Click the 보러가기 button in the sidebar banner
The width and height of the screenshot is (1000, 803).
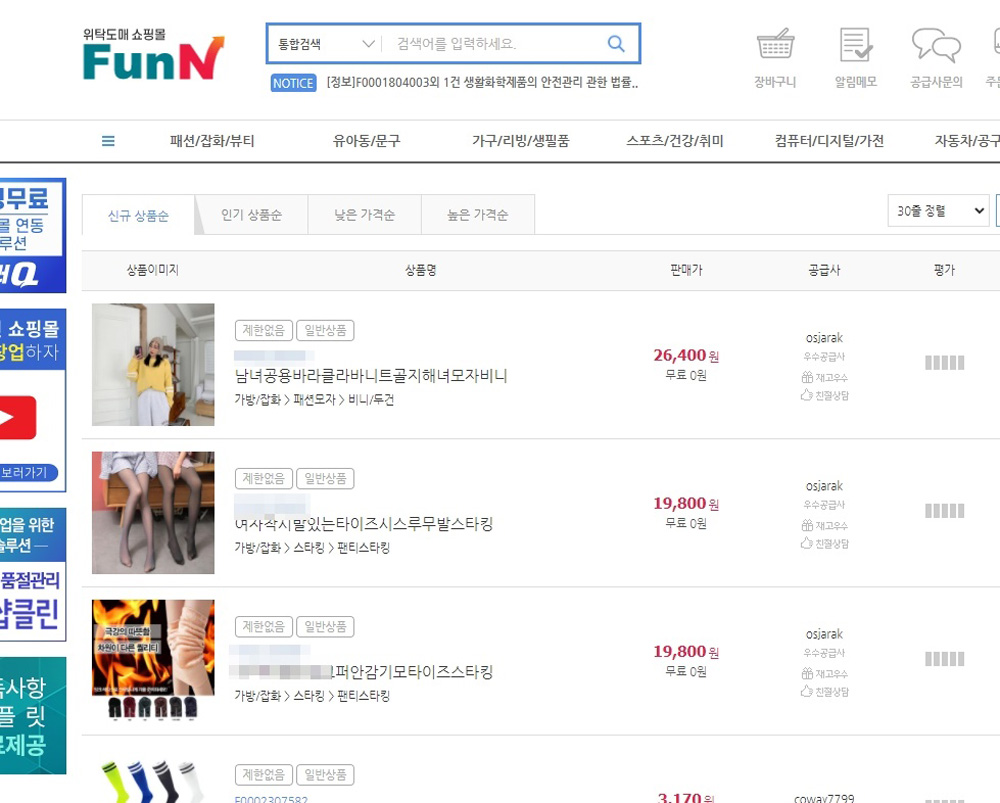point(27,473)
